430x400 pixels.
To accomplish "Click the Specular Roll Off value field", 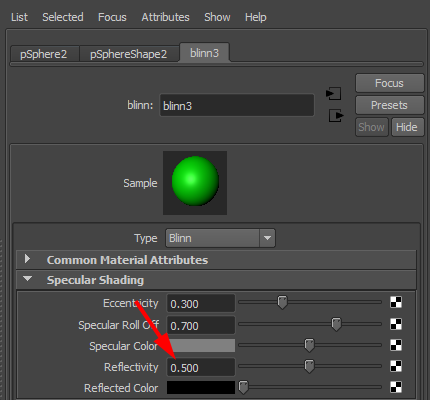I will (201, 325).
